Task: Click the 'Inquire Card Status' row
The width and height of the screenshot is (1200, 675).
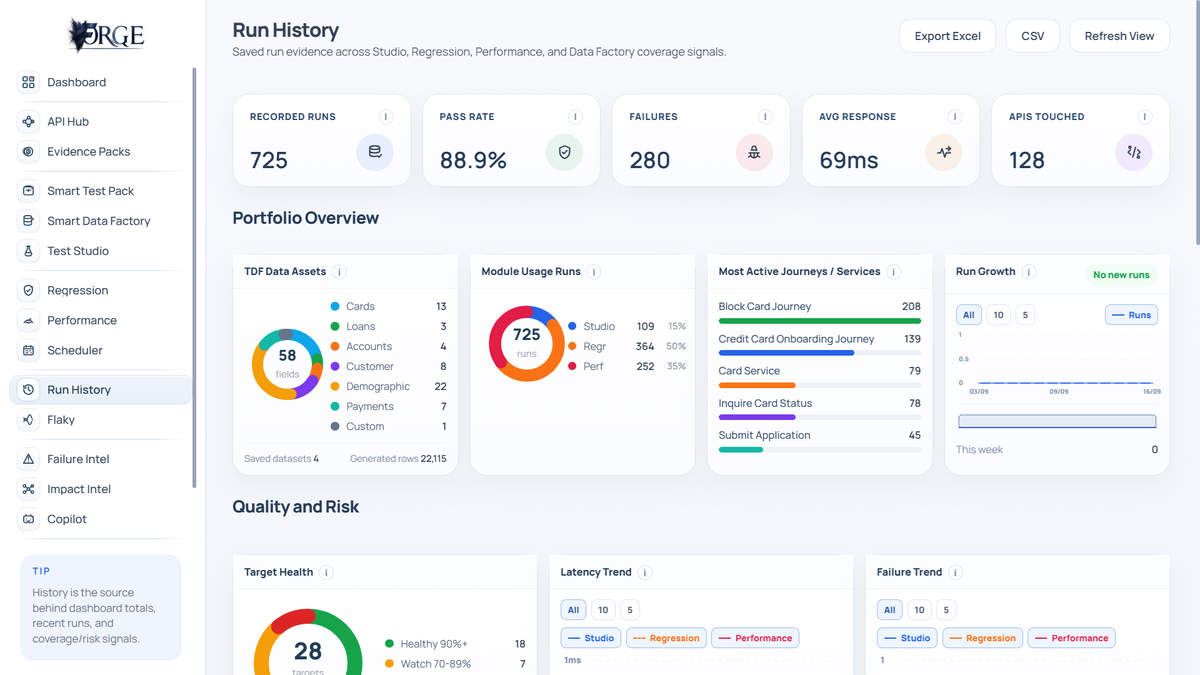Action: tap(819, 409)
